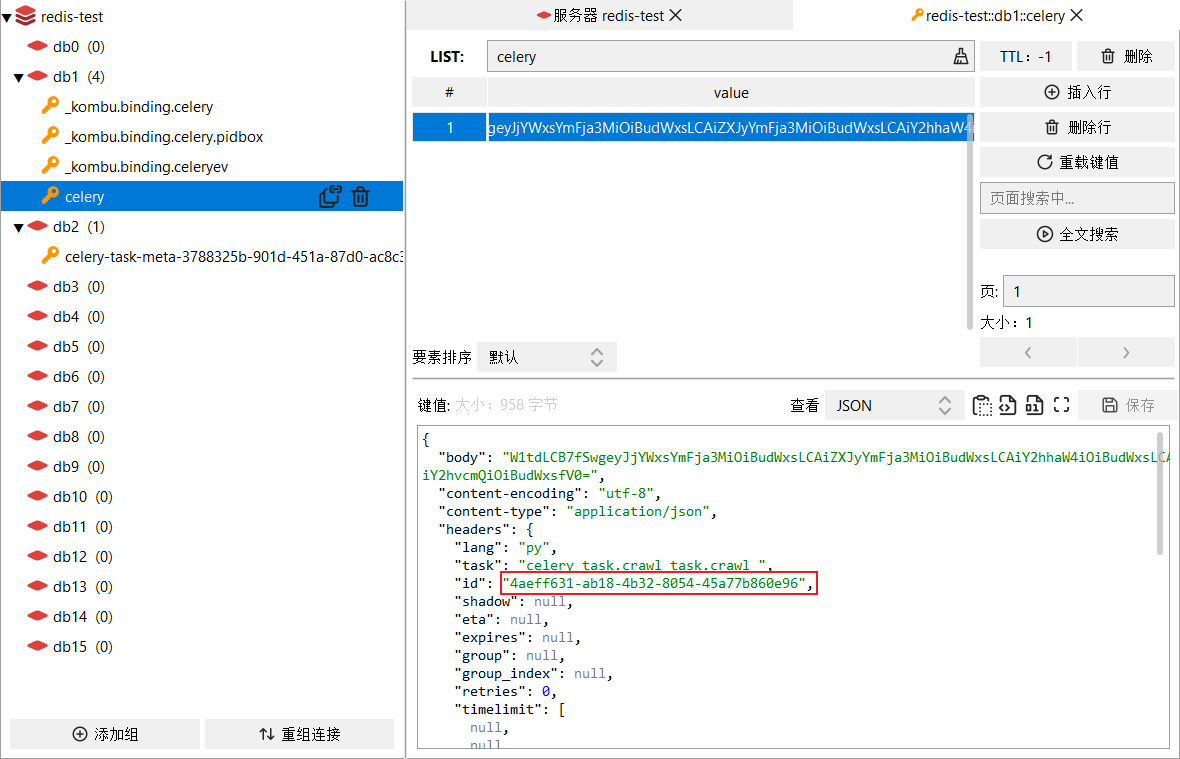Copy value to clipboard icon
This screenshot has height=759, width=1180.
982,405
